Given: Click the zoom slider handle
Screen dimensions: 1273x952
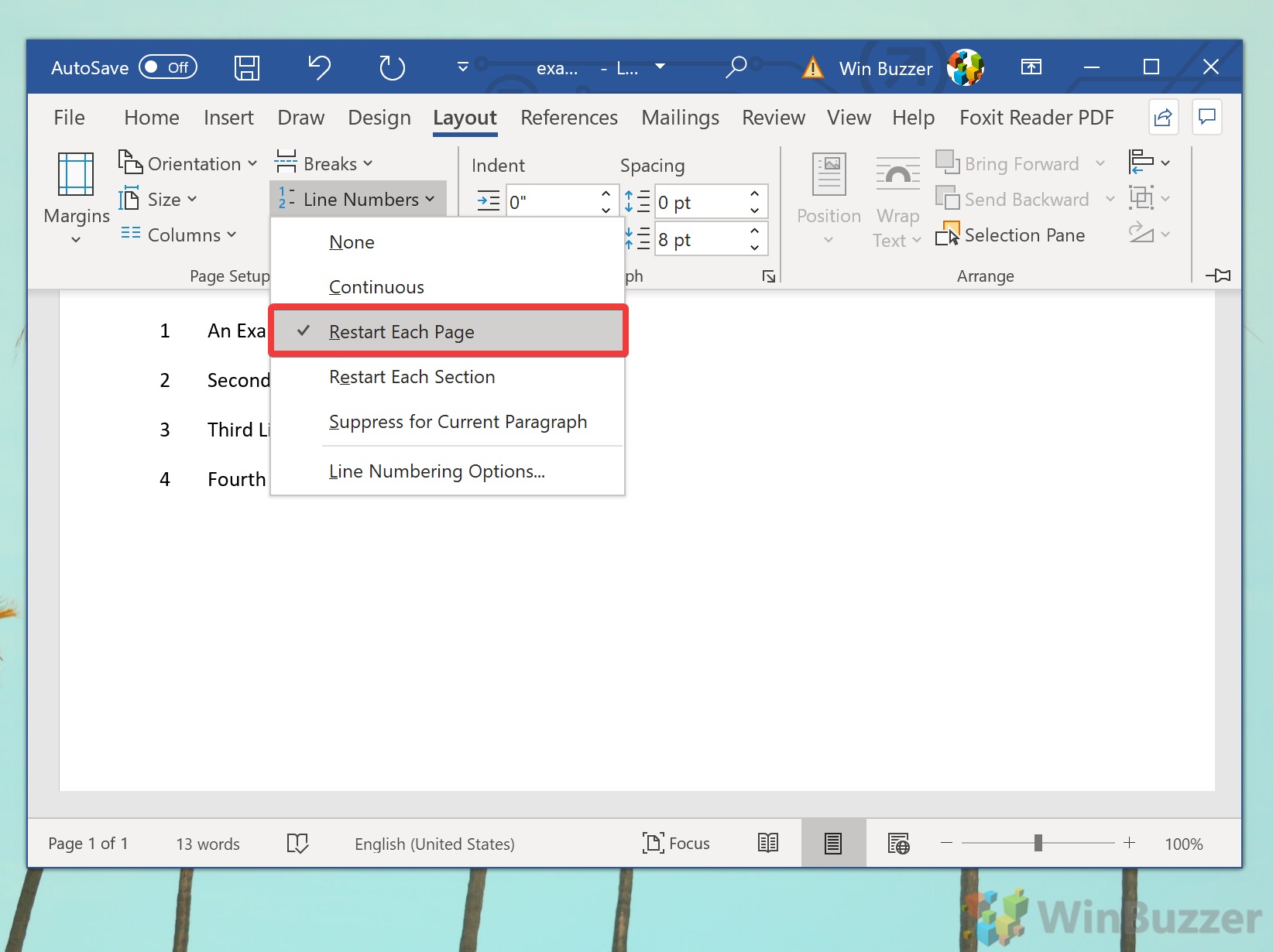Looking at the screenshot, I should click(x=1038, y=843).
